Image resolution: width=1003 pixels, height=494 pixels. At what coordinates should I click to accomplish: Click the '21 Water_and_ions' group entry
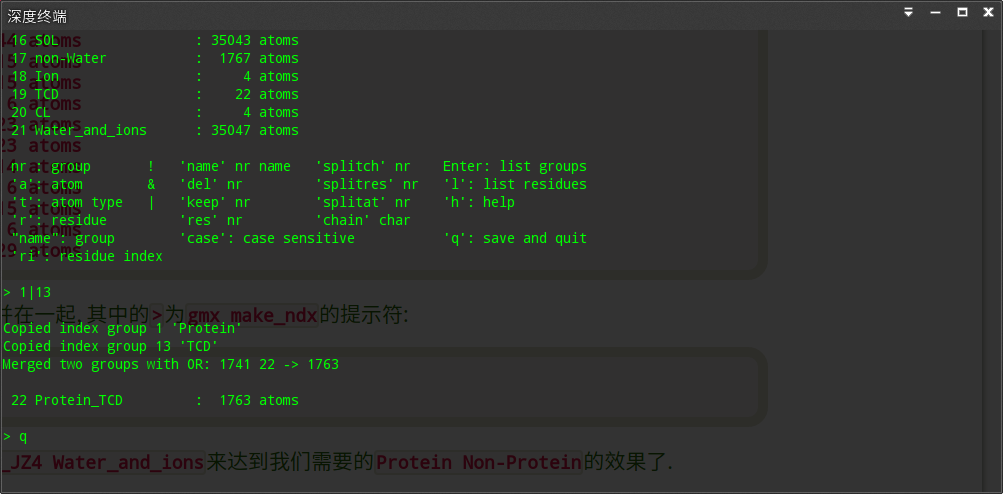(154, 130)
